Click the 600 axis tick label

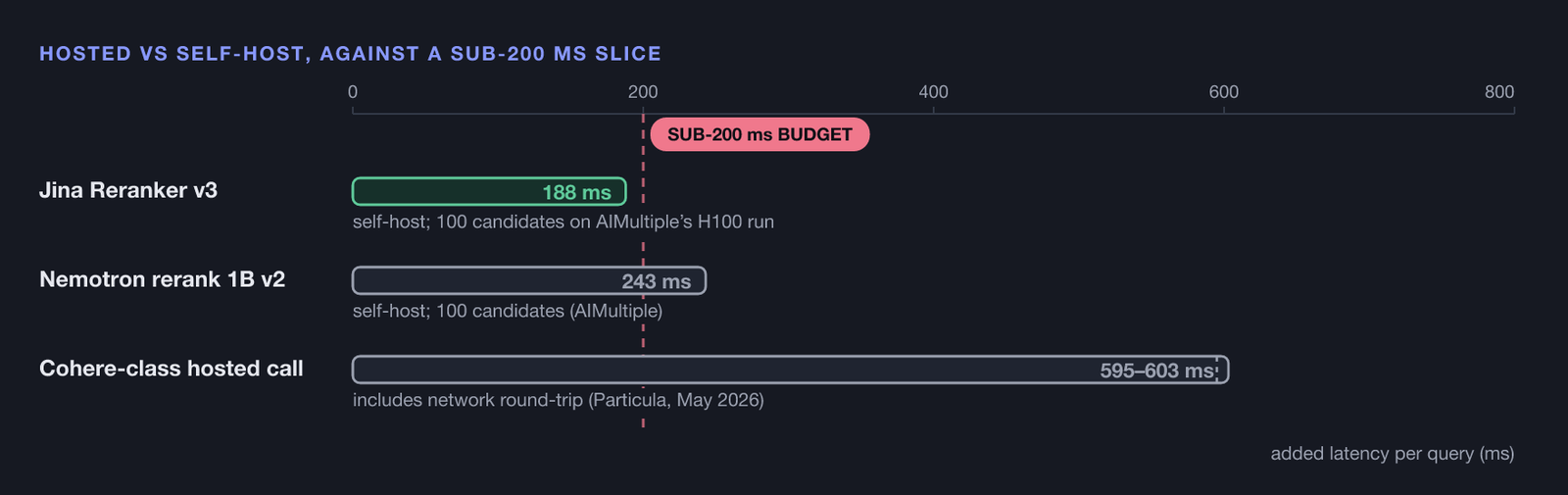click(1223, 92)
